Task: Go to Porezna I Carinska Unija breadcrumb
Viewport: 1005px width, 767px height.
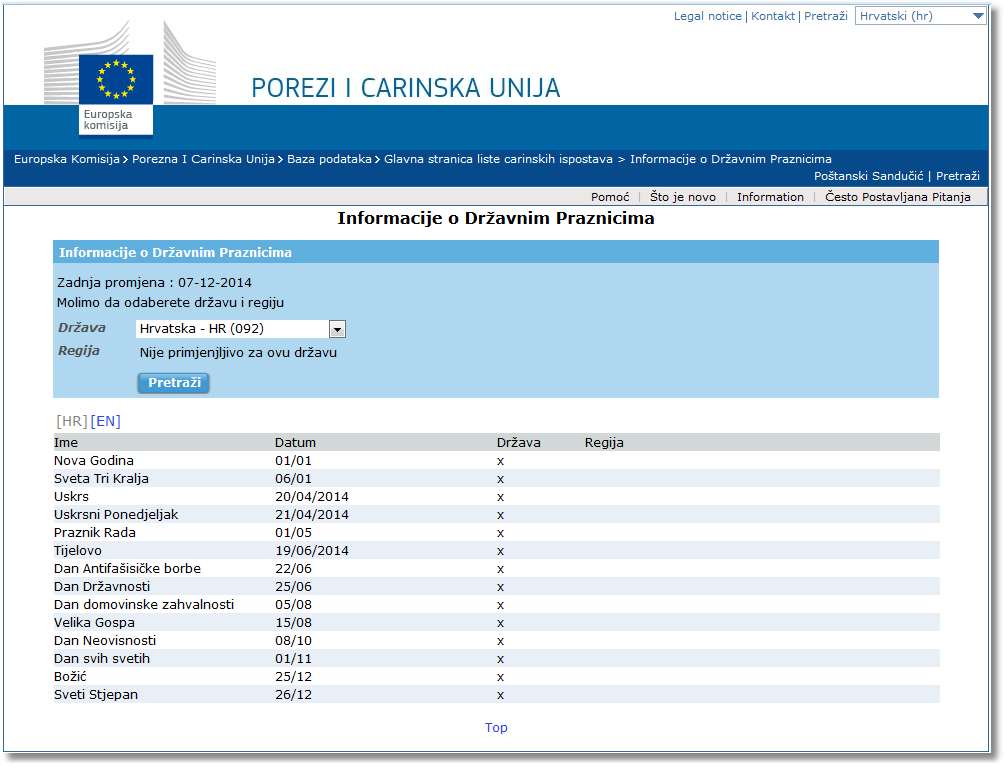Action: 203,159
